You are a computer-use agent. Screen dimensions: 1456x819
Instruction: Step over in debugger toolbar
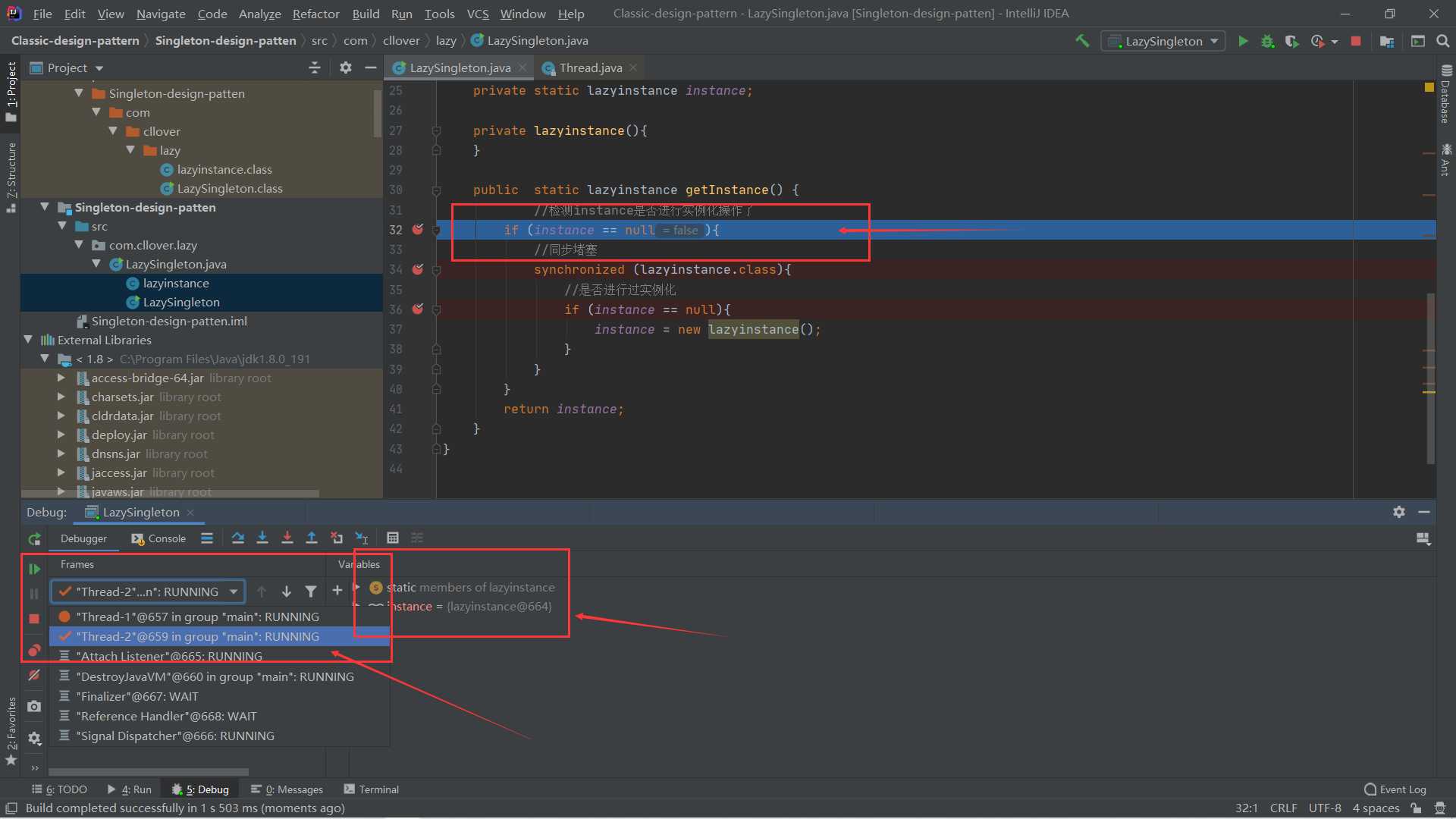(237, 538)
